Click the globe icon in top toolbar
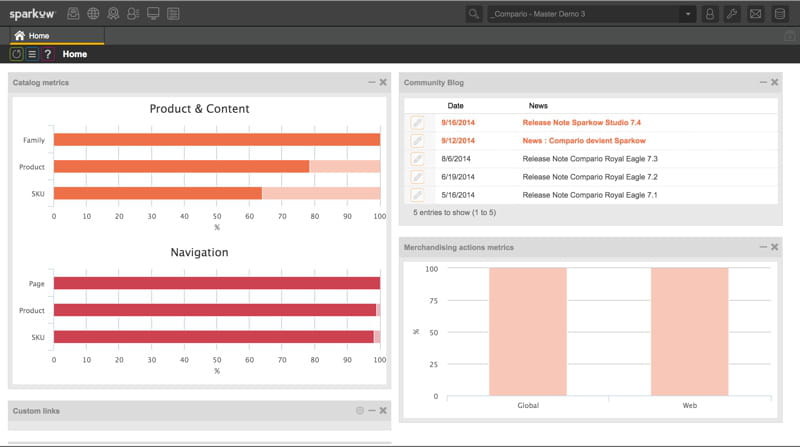Viewport: 800px width, 447px height. point(94,14)
